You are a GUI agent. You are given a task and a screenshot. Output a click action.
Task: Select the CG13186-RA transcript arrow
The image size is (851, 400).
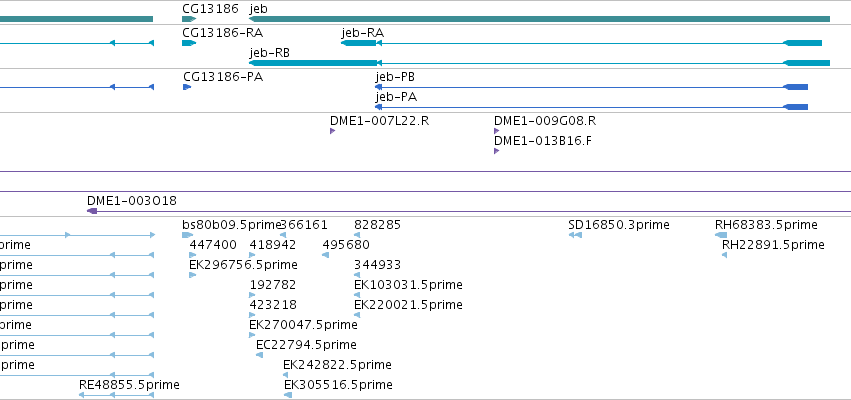[x=189, y=43]
